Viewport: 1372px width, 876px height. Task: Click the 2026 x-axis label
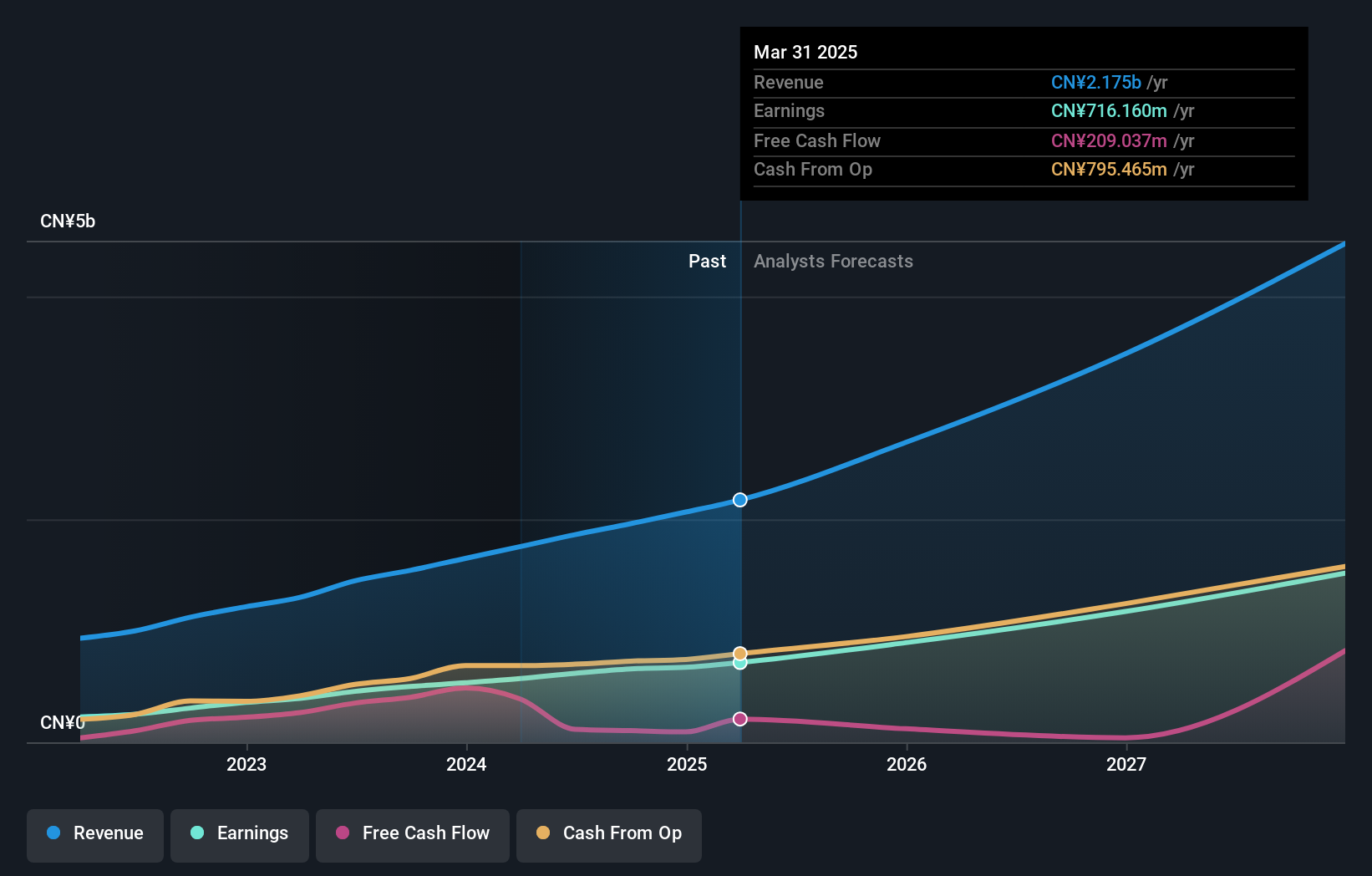point(907,764)
